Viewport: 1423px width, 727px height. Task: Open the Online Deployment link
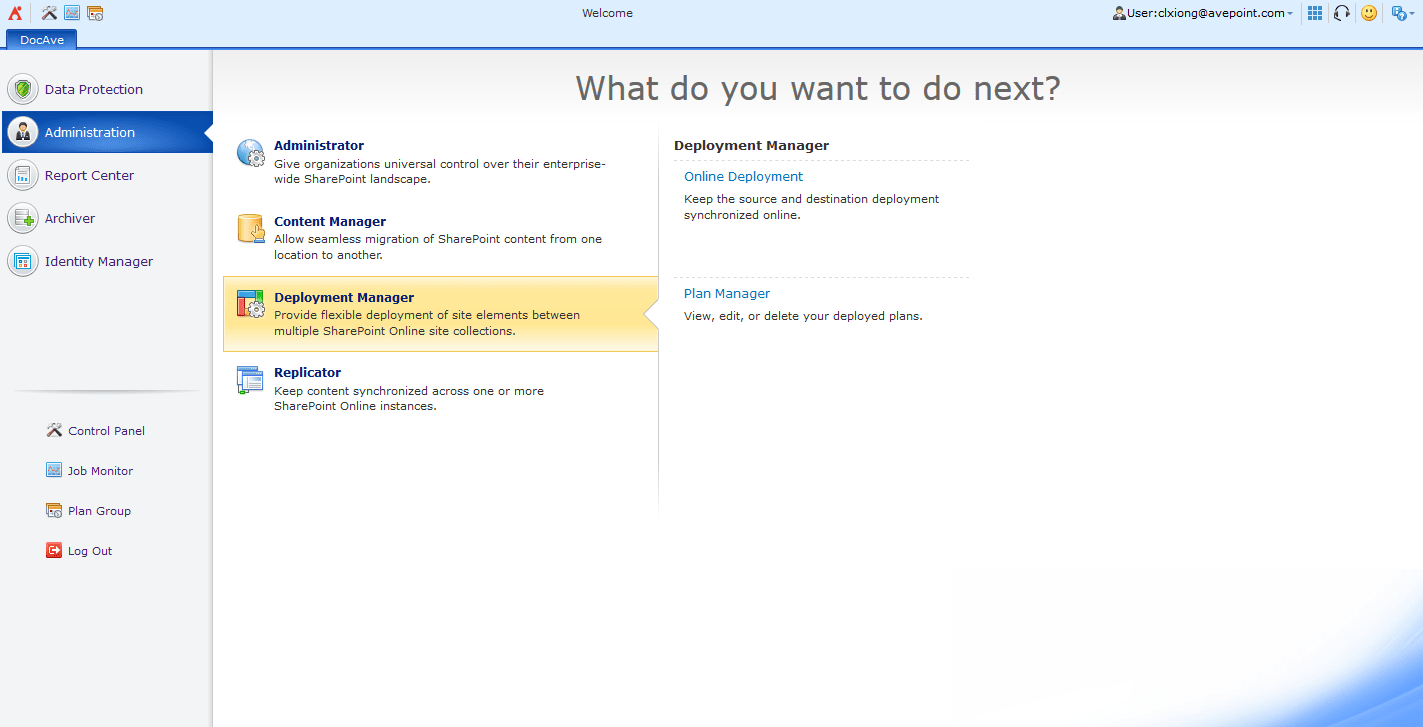743,177
